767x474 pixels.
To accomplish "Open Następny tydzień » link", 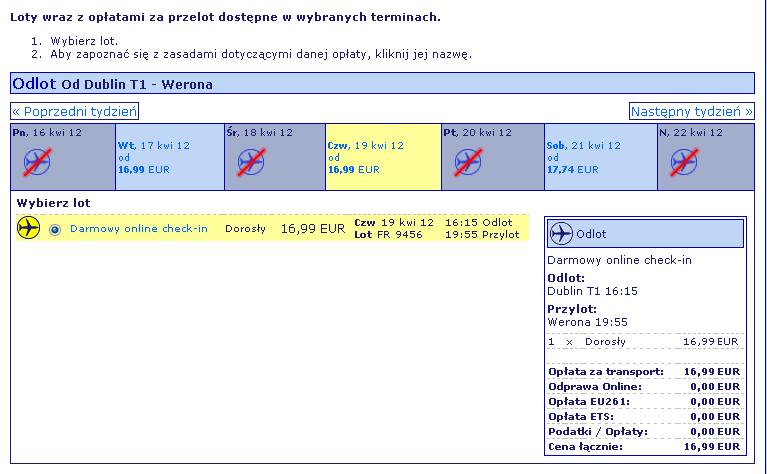I will tap(691, 112).
